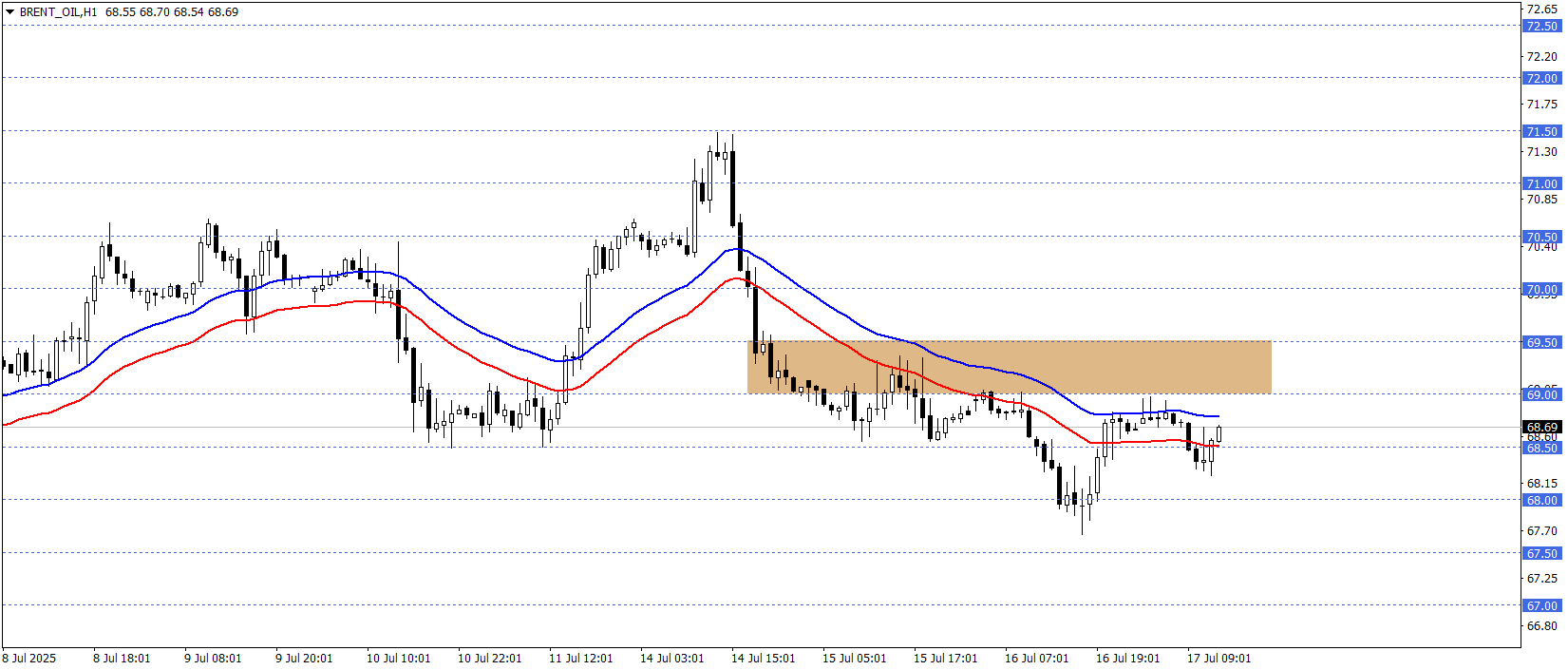This screenshot has width=1568, height=670.
Task: Click the 10 Jul 22:01 time label
Action: click(489, 659)
